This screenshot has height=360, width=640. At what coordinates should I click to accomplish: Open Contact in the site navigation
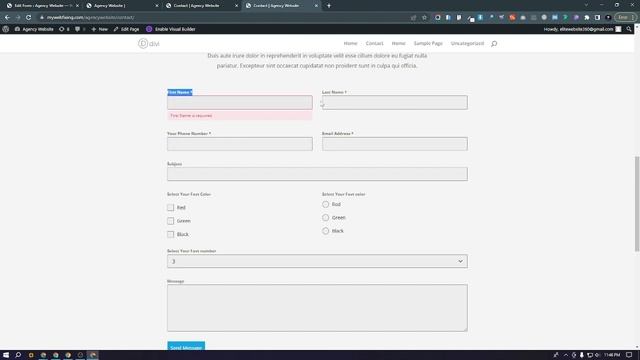click(x=374, y=43)
